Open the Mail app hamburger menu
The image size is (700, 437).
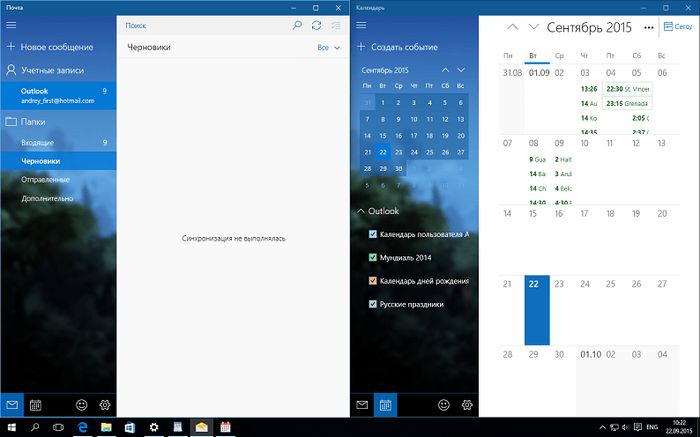coord(11,24)
